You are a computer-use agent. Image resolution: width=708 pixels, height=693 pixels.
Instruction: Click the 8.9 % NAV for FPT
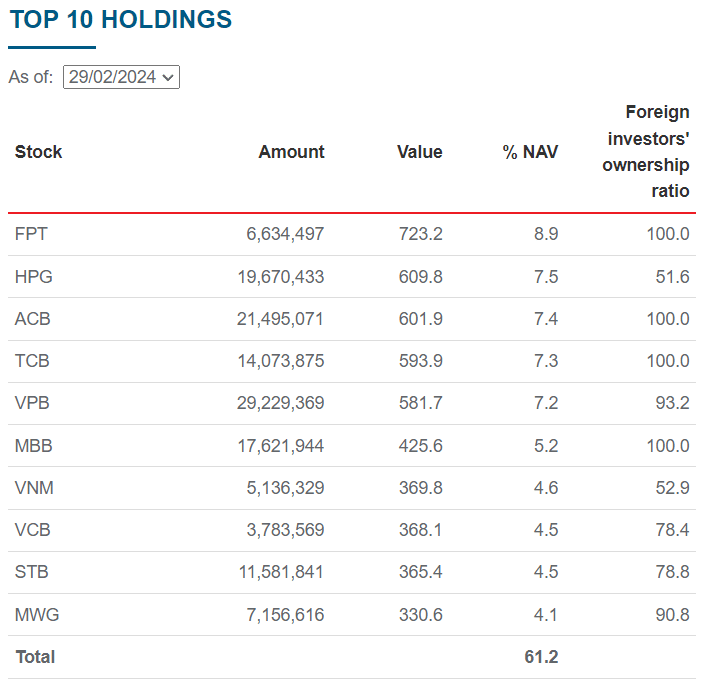coord(546,234)
